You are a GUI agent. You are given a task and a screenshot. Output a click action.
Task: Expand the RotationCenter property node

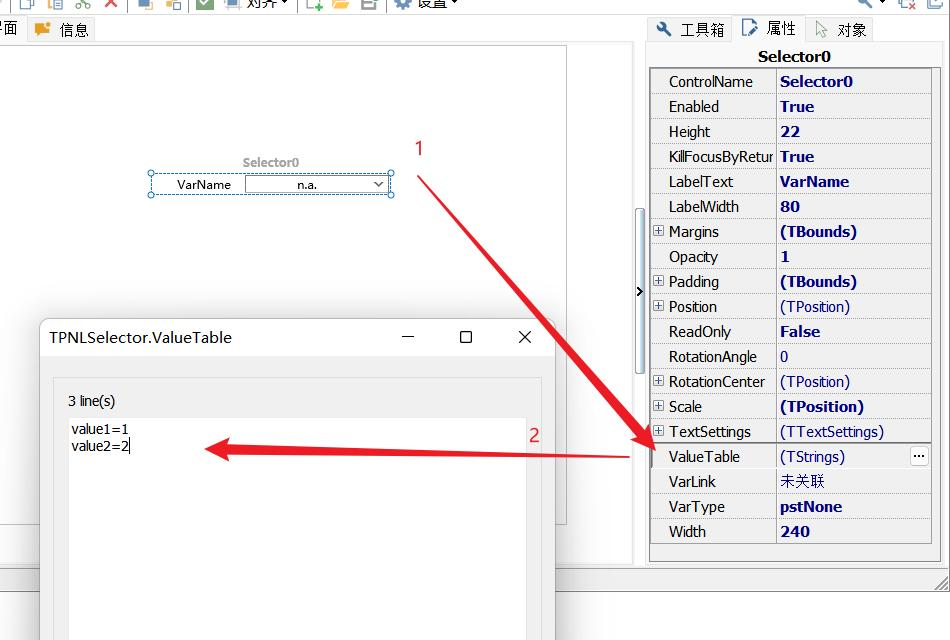(x=658, y=381)
